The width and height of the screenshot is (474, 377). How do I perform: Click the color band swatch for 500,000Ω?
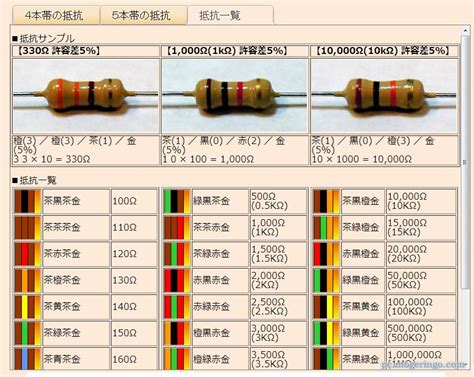click(326, 333)
